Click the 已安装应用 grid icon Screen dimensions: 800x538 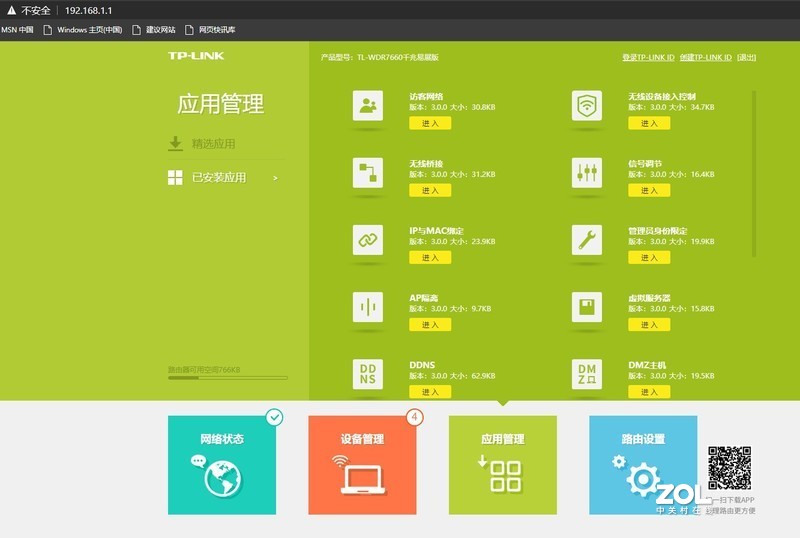(x=175, y=178)
